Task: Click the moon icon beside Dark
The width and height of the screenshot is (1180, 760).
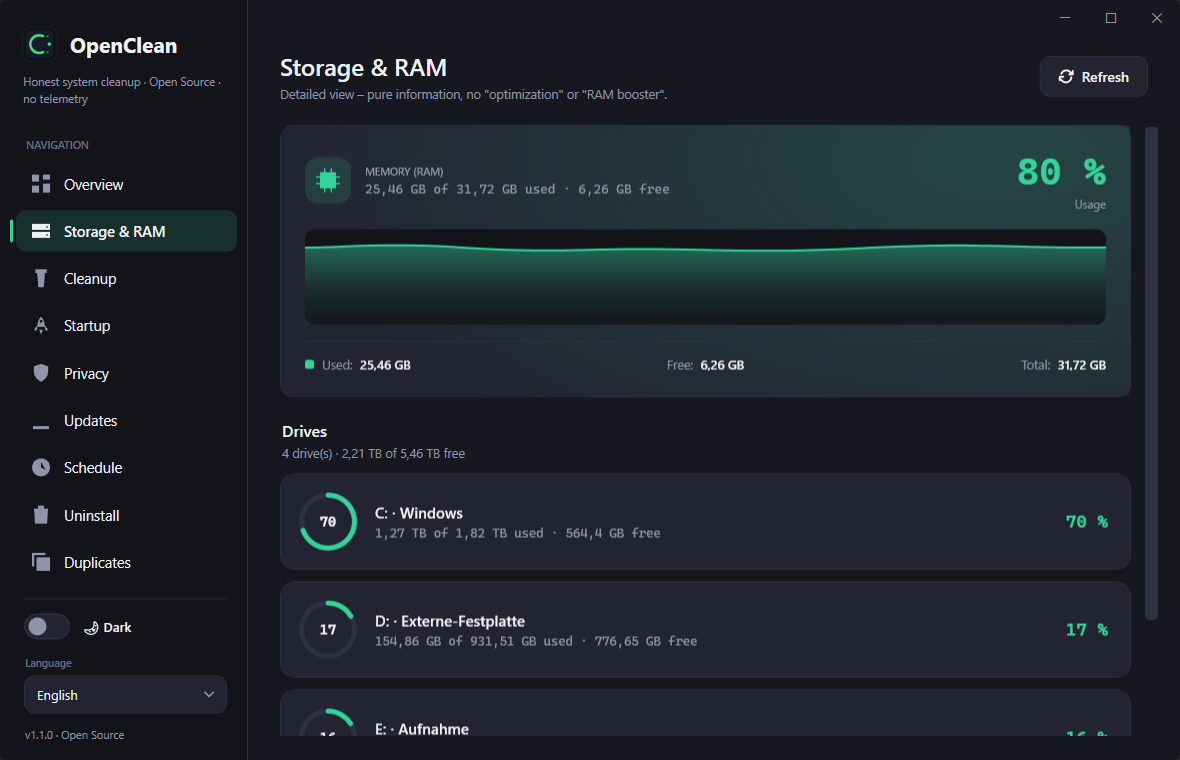Action: 91,628
